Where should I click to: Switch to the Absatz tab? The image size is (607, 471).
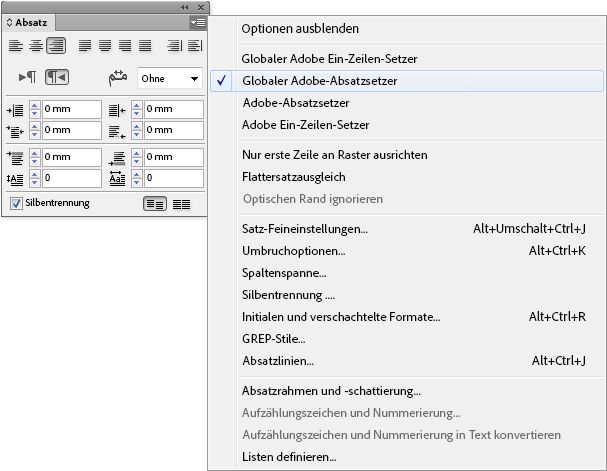pos(27,22)
